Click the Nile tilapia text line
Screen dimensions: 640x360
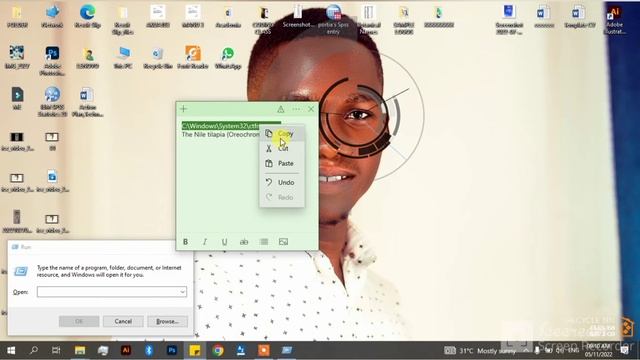click(x=221, y=134)
